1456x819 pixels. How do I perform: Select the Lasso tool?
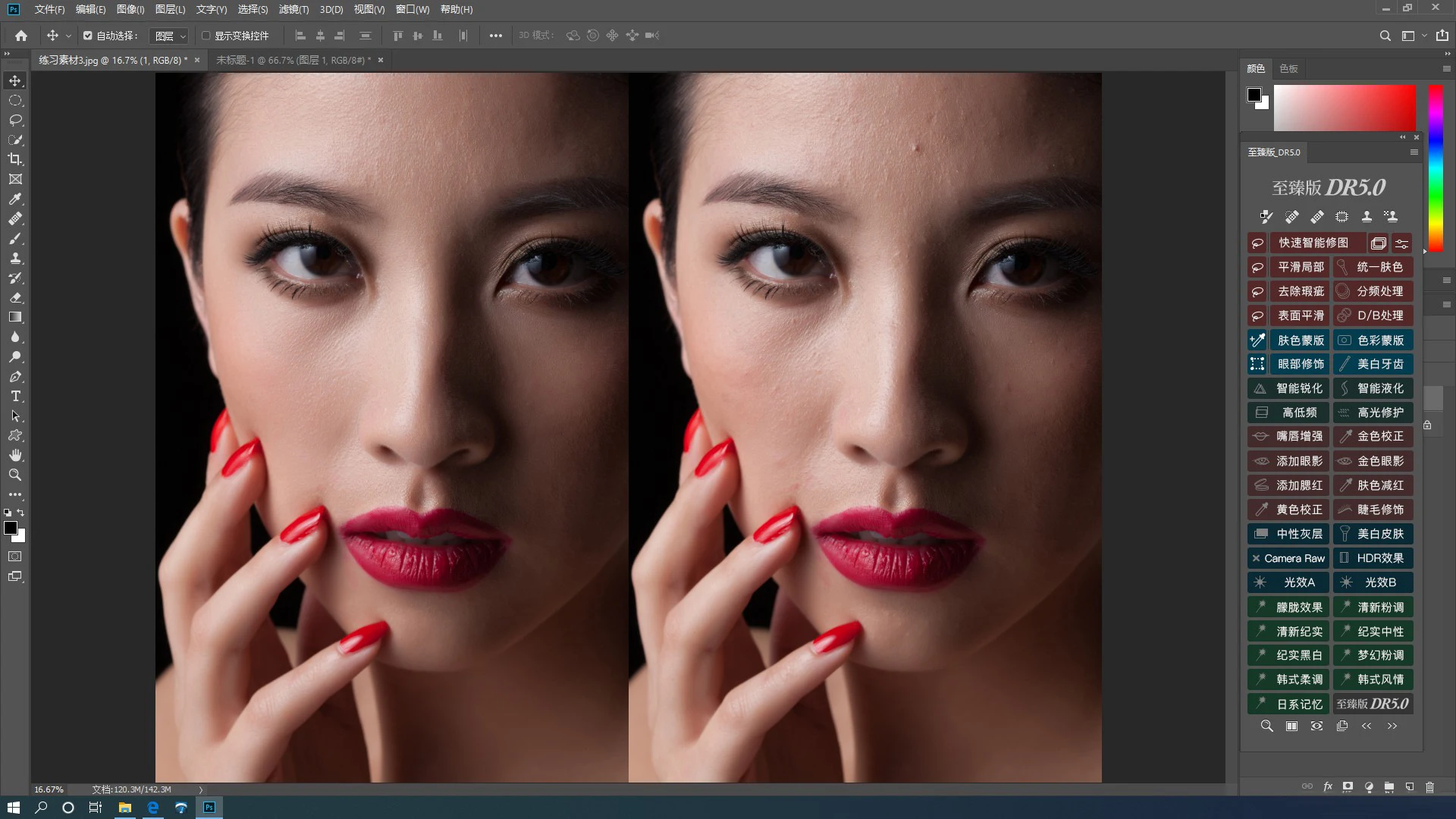(15, 120)
